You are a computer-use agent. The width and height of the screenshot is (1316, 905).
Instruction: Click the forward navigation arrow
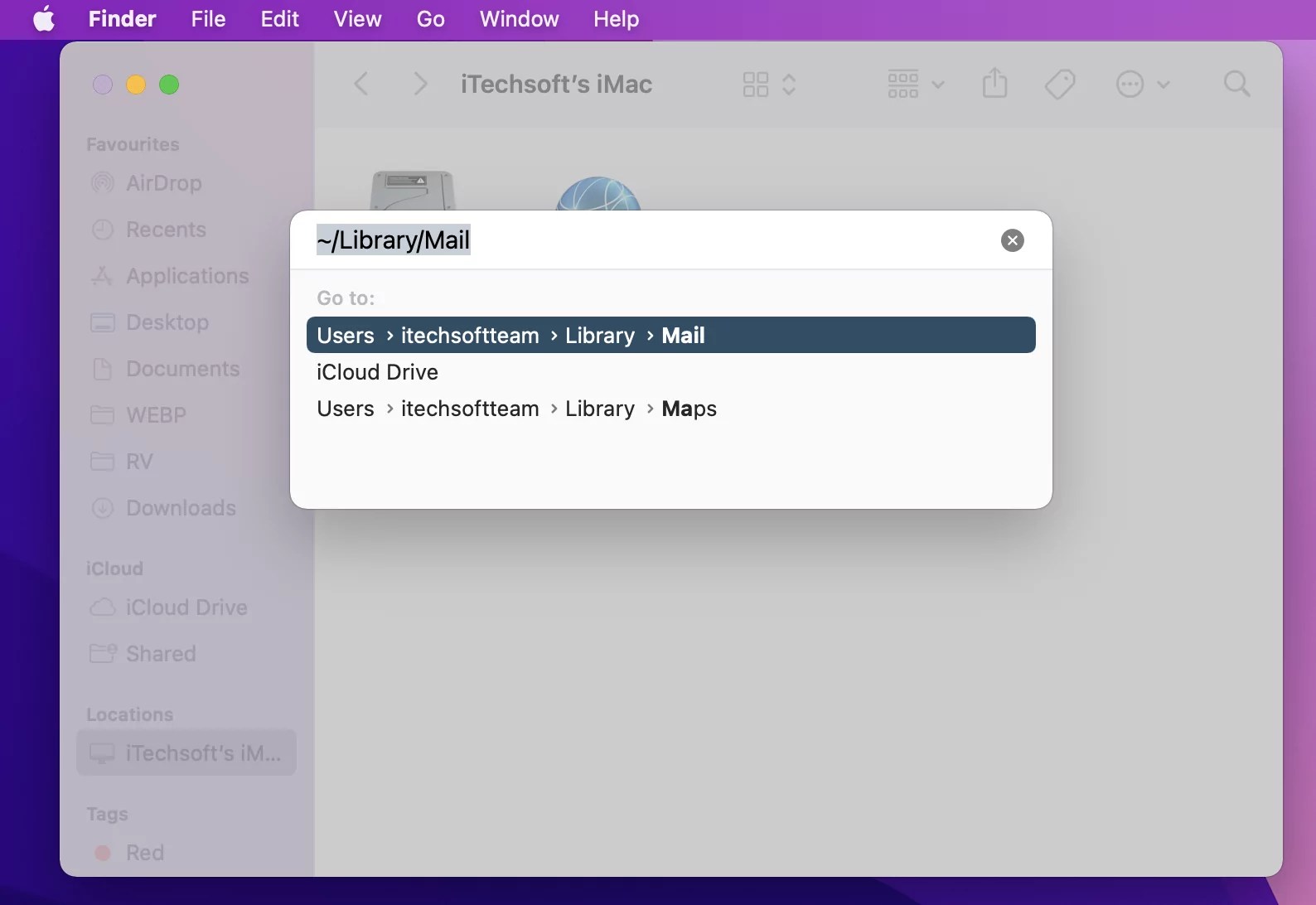[420, 84]
